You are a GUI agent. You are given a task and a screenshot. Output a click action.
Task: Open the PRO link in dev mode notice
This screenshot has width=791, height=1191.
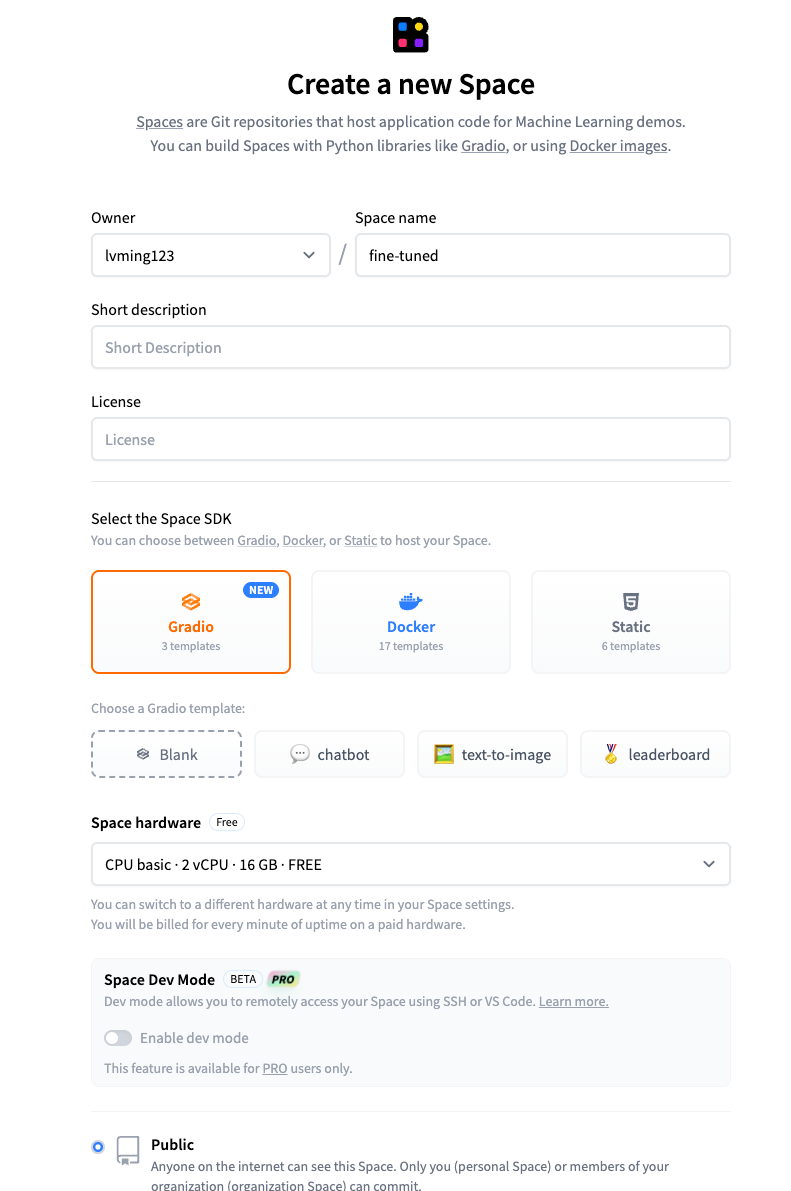274,1068
